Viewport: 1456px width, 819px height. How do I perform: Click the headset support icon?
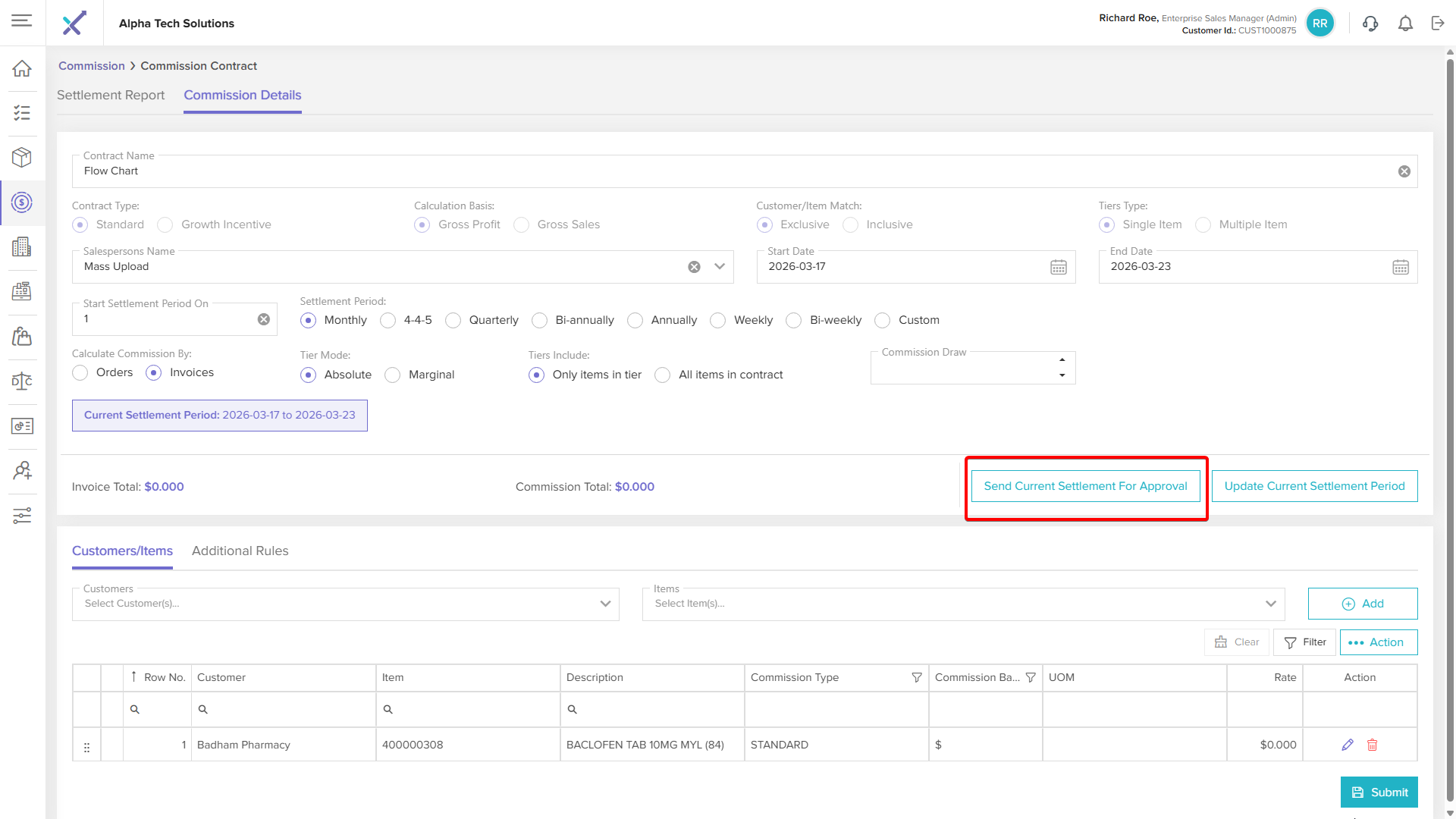click(1370, 24)
